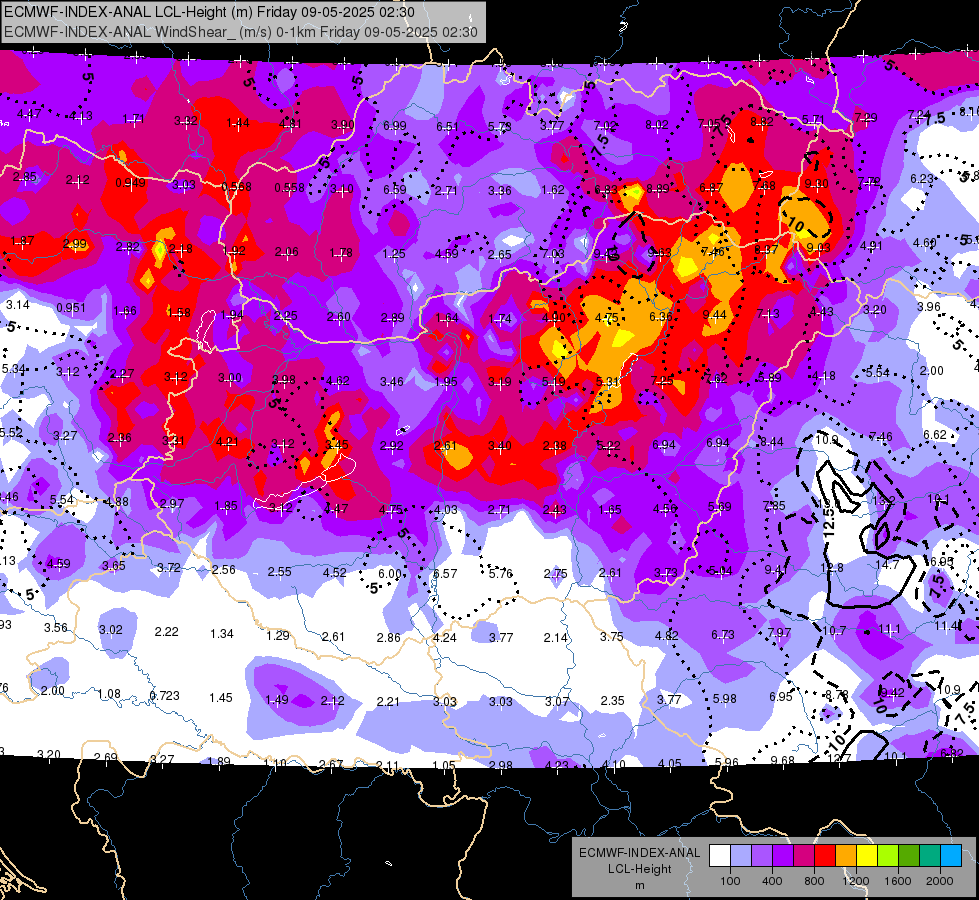979x900 pixels.
Task: Click the 'ECMWF-INDEX-ANAL' legend heading
Action: 639,853
